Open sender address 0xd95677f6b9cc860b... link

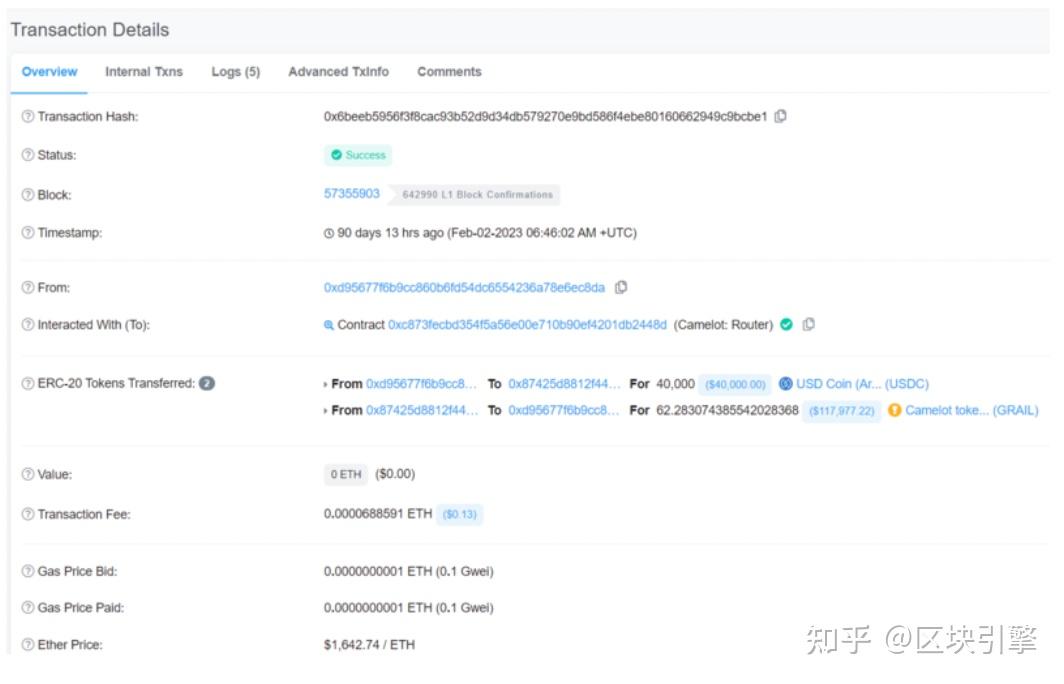[x=464, y=288]
